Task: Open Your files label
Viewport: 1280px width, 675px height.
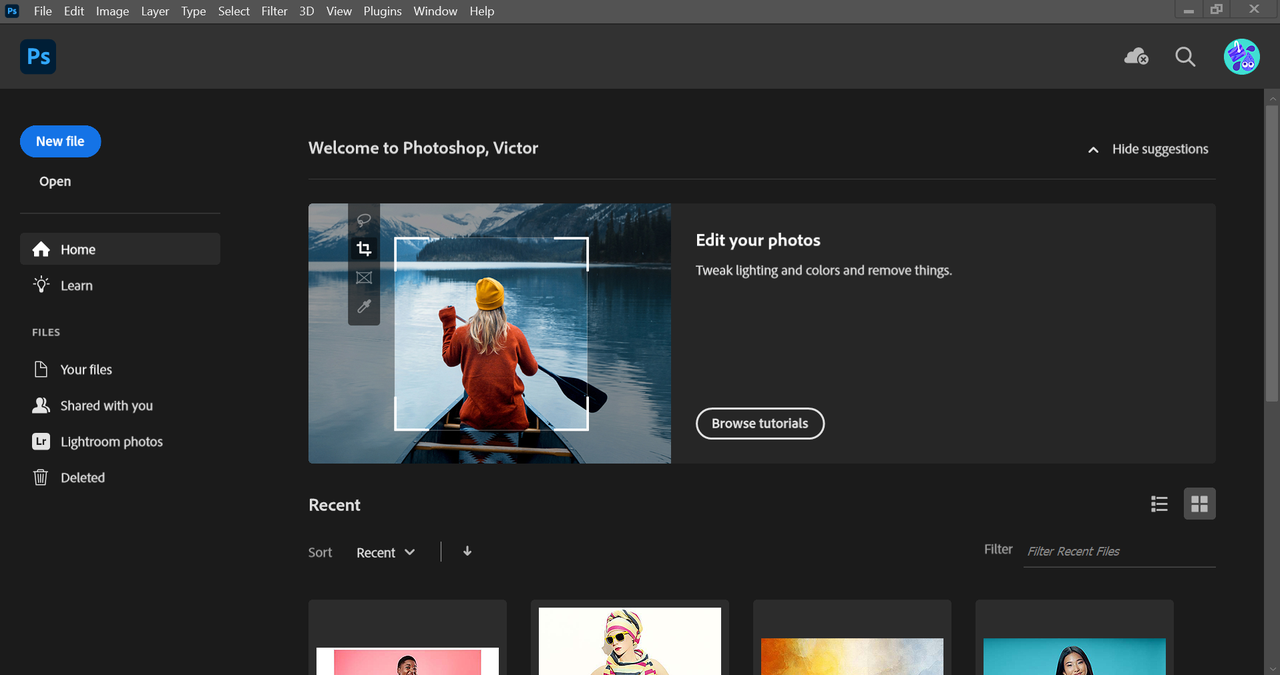Action: pos(86,369)
